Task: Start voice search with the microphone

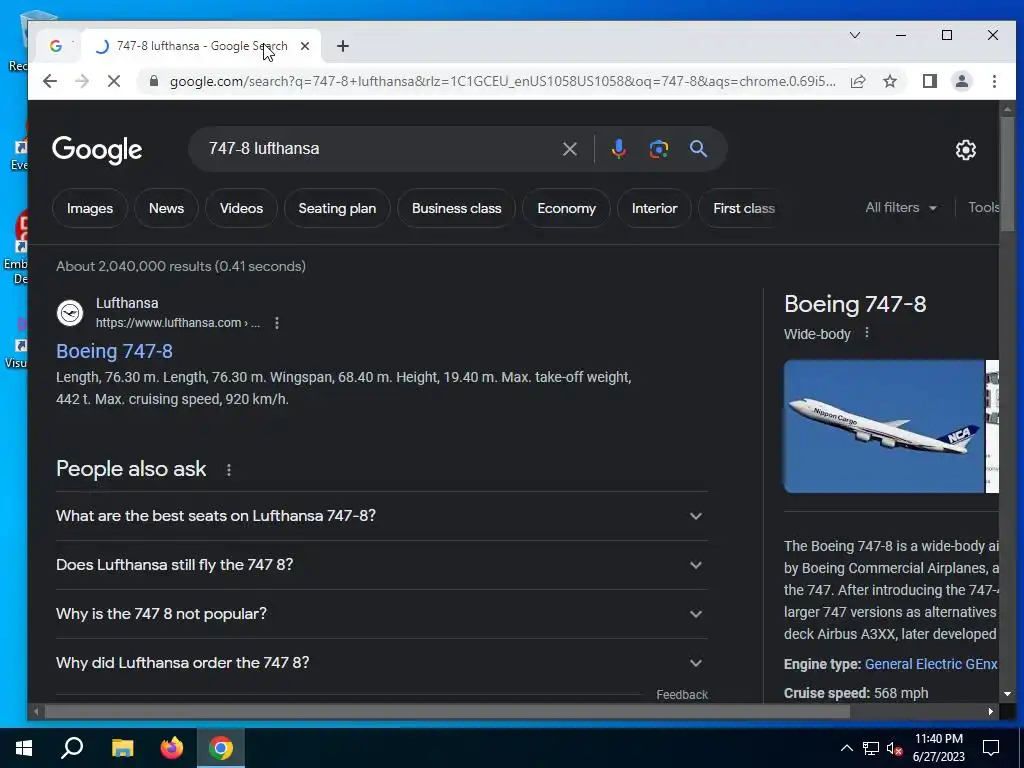Action: [x=618, y=149]
